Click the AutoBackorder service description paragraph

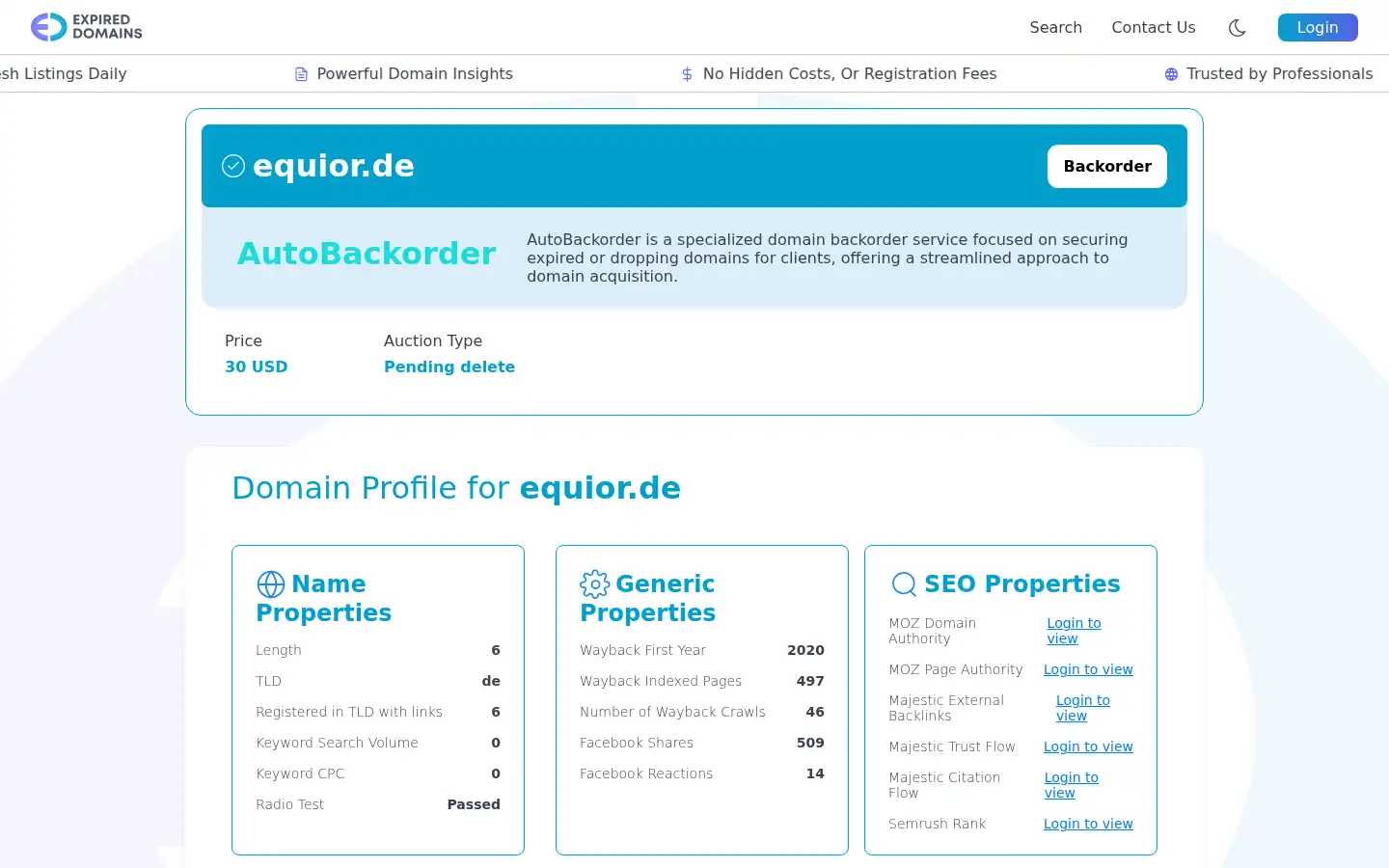point(828,258)
